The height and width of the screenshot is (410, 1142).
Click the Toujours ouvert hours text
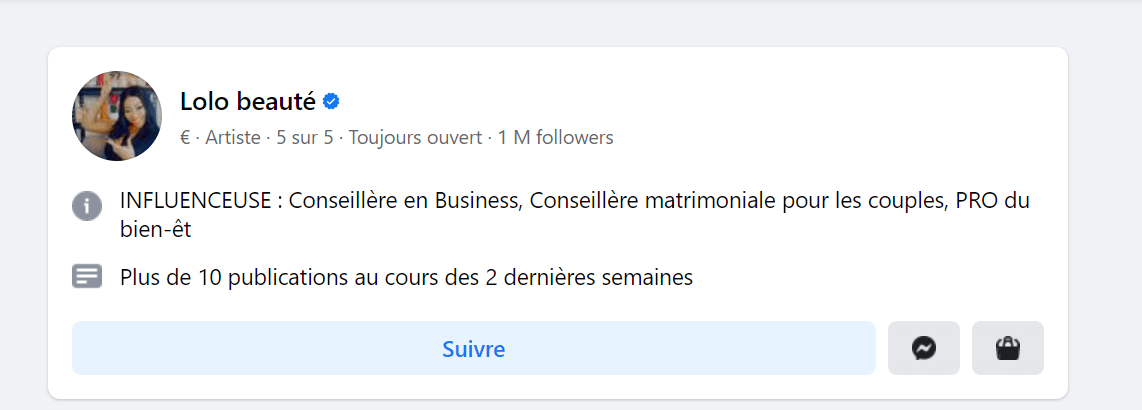415,137
